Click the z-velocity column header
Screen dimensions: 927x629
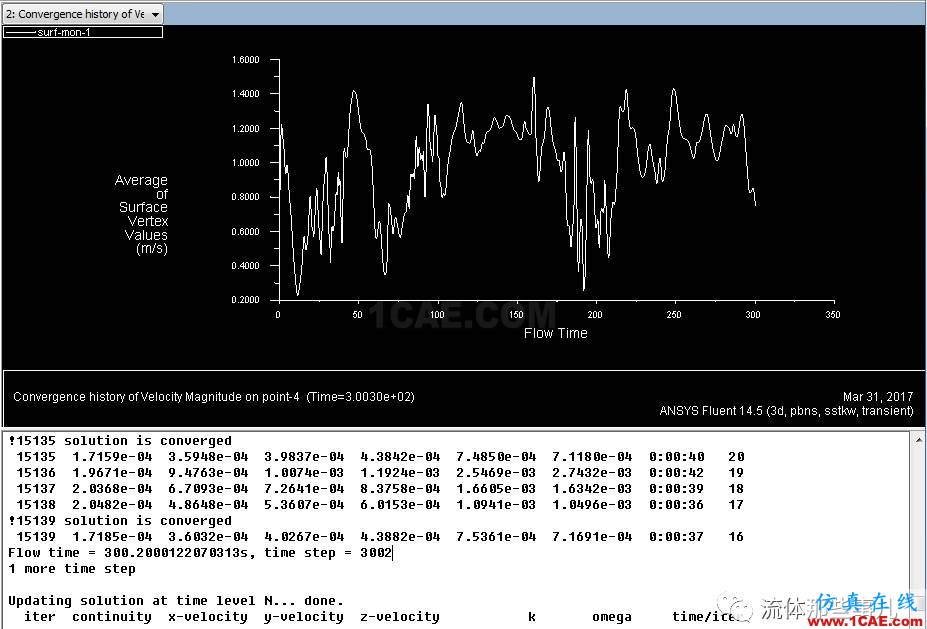[400, 617]
